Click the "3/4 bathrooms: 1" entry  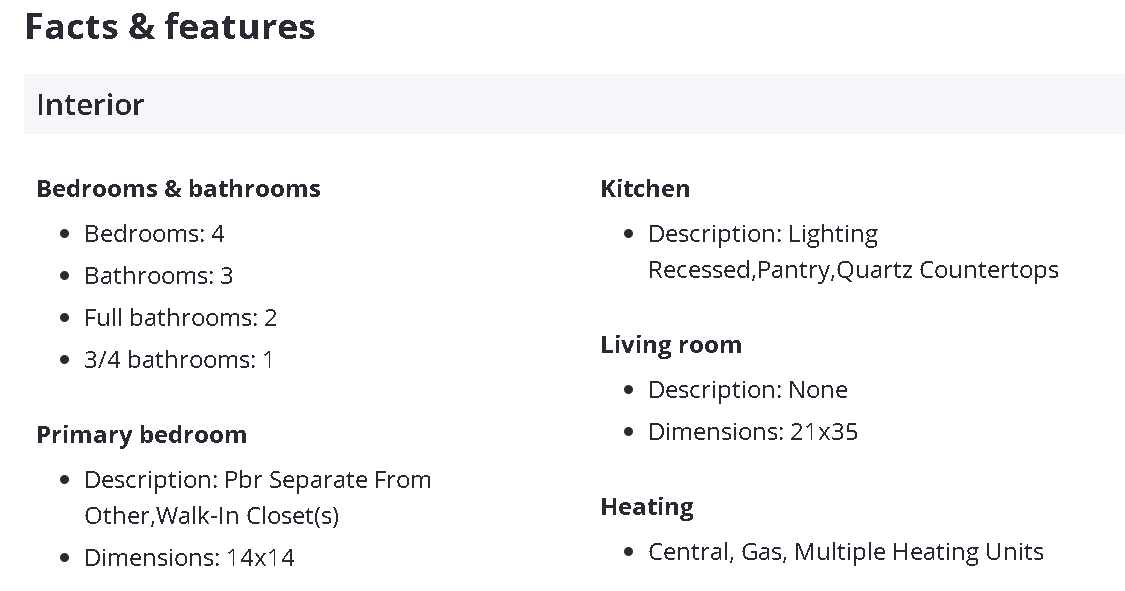(178, 360)
